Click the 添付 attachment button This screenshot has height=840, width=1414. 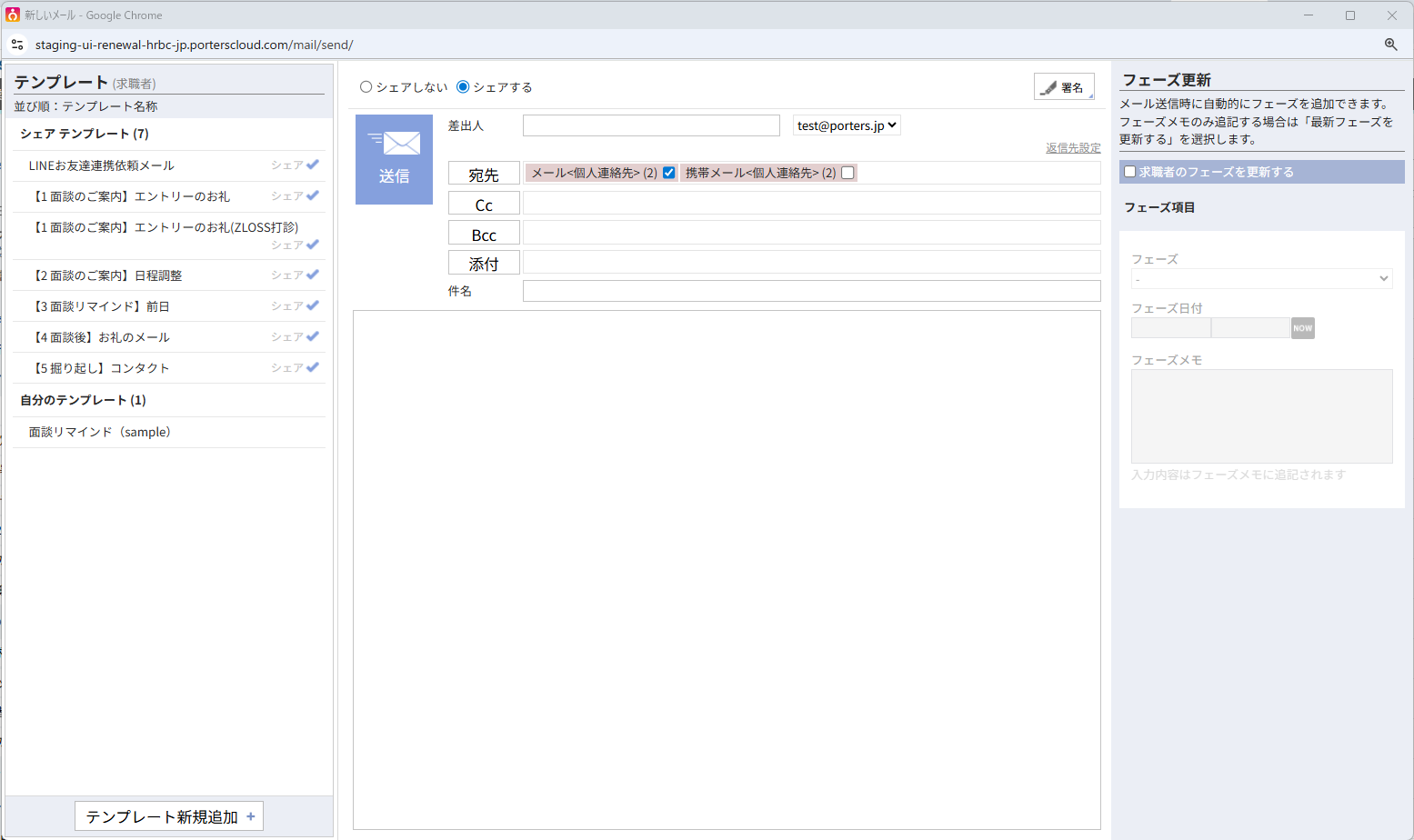pos(484,264)
